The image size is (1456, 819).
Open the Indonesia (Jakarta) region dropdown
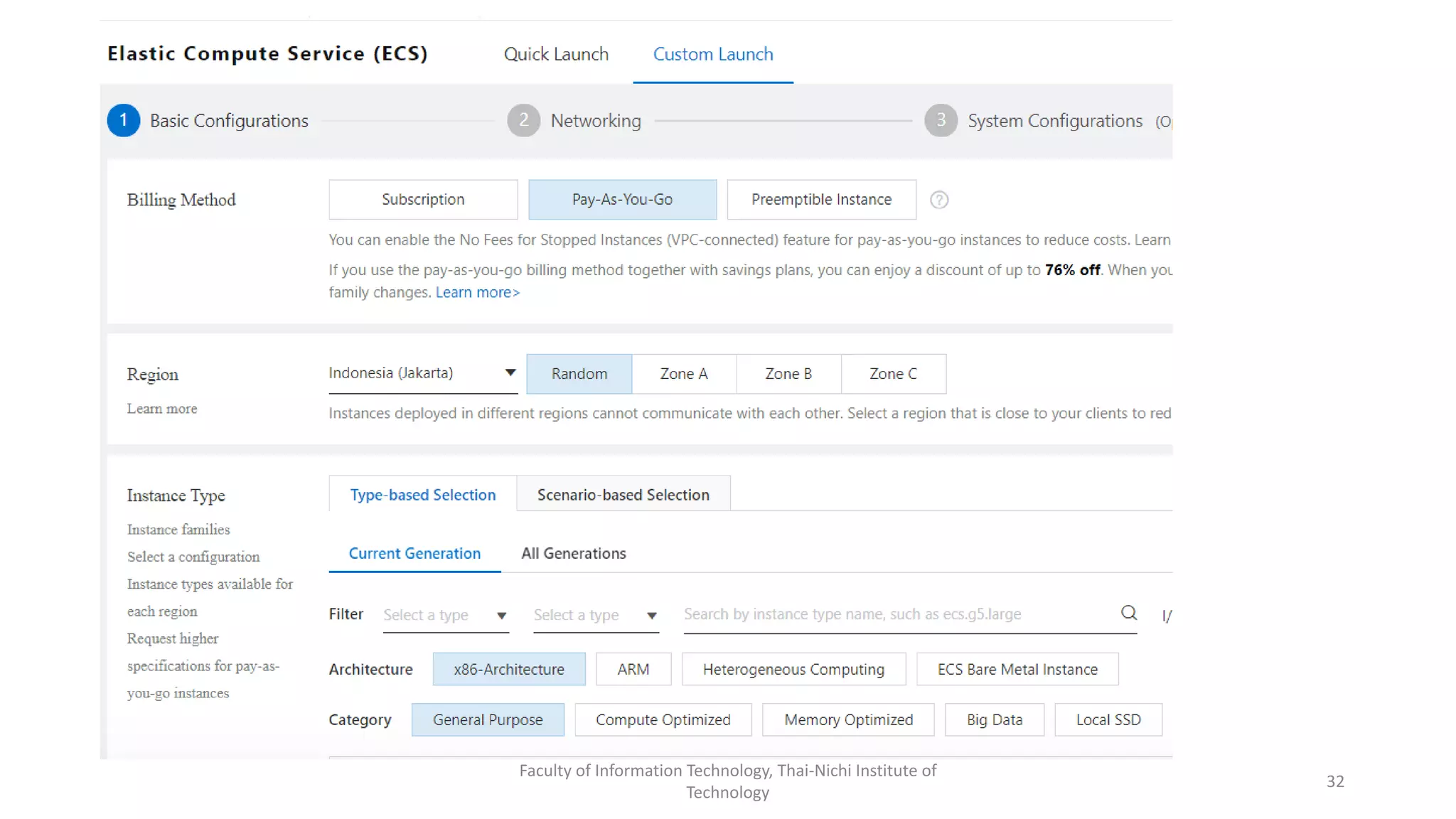click(422, 373)
